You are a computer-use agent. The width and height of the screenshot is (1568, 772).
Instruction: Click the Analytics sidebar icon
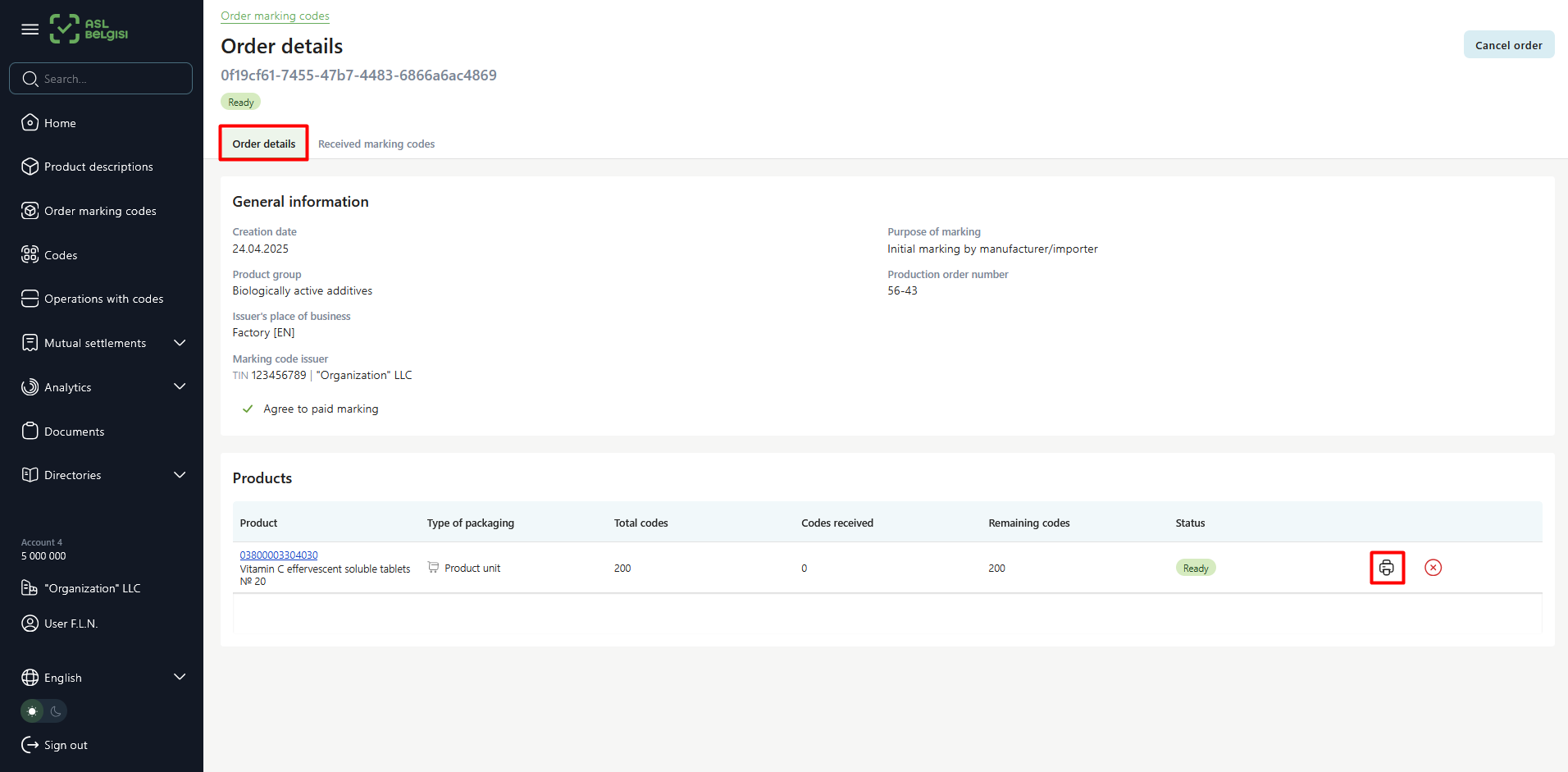[x=30, y=387]
